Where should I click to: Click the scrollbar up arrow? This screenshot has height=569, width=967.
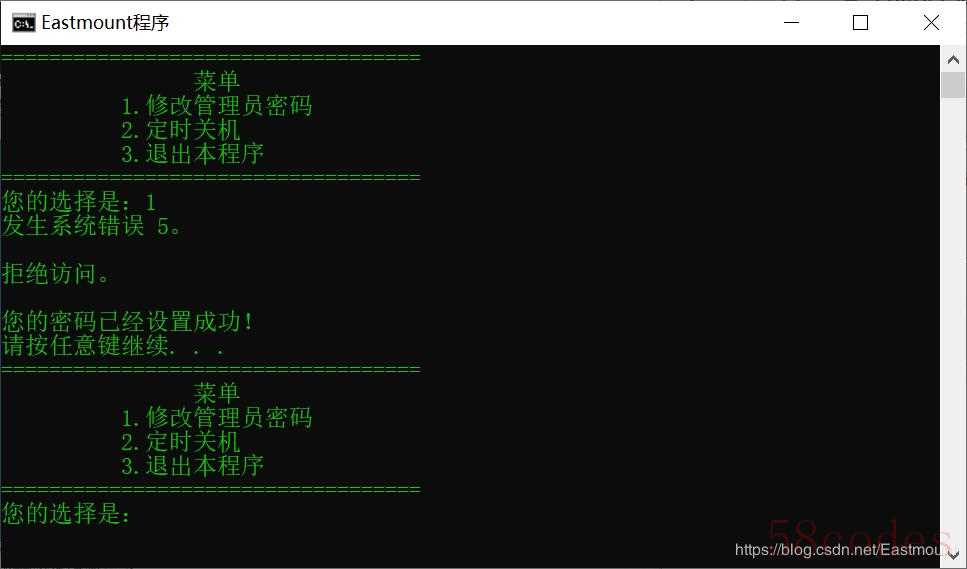(x=953, y=59)
